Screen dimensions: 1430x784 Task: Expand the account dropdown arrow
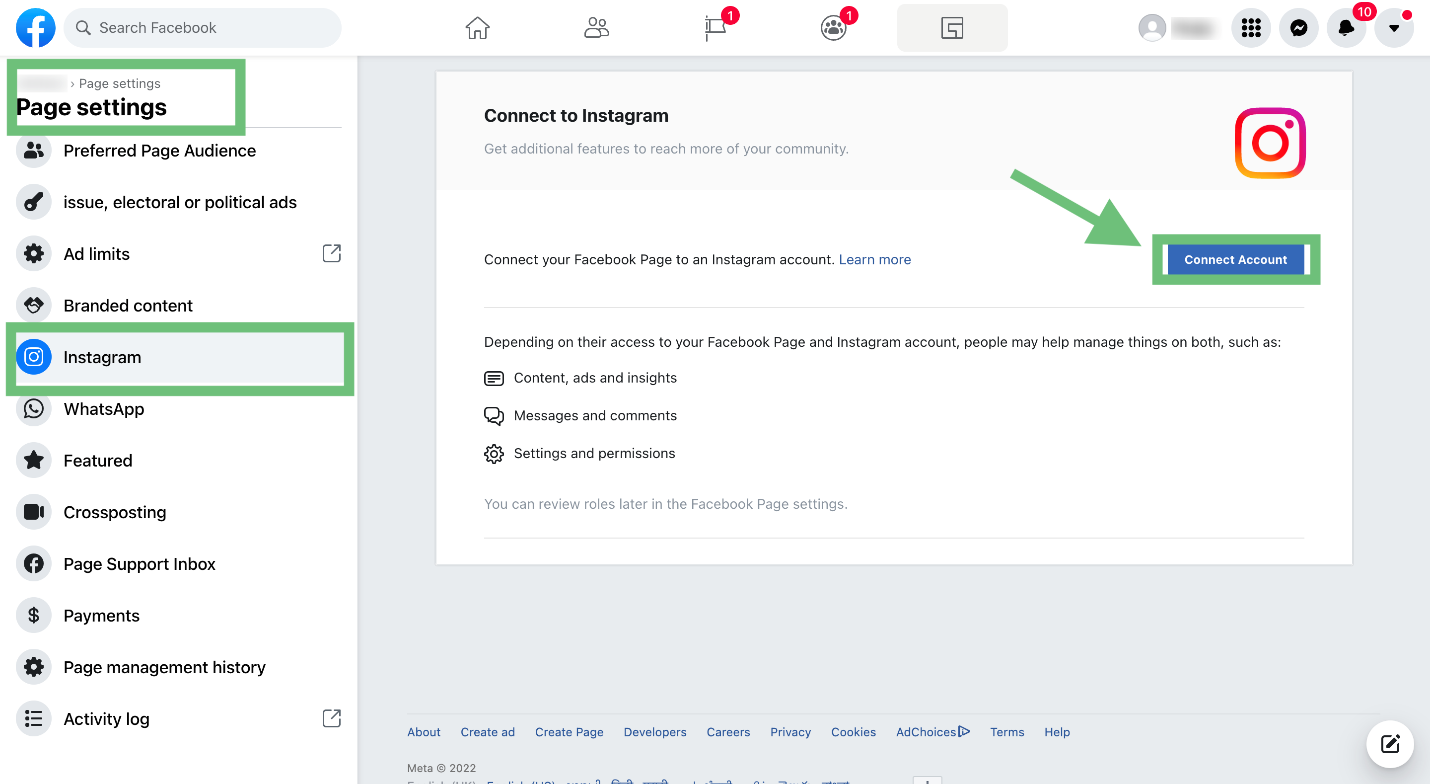1394,28
